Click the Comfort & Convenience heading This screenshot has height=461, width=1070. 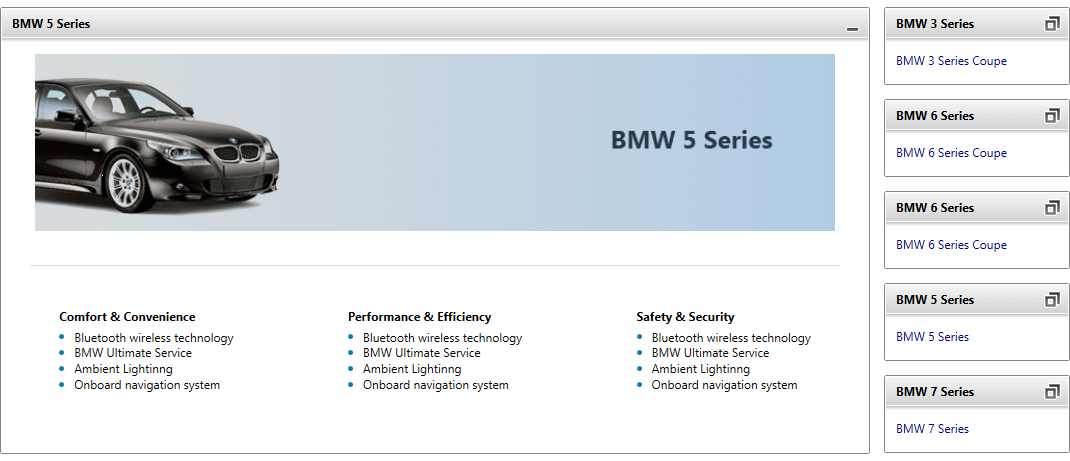pyautogui.click(x=127, y=317)
